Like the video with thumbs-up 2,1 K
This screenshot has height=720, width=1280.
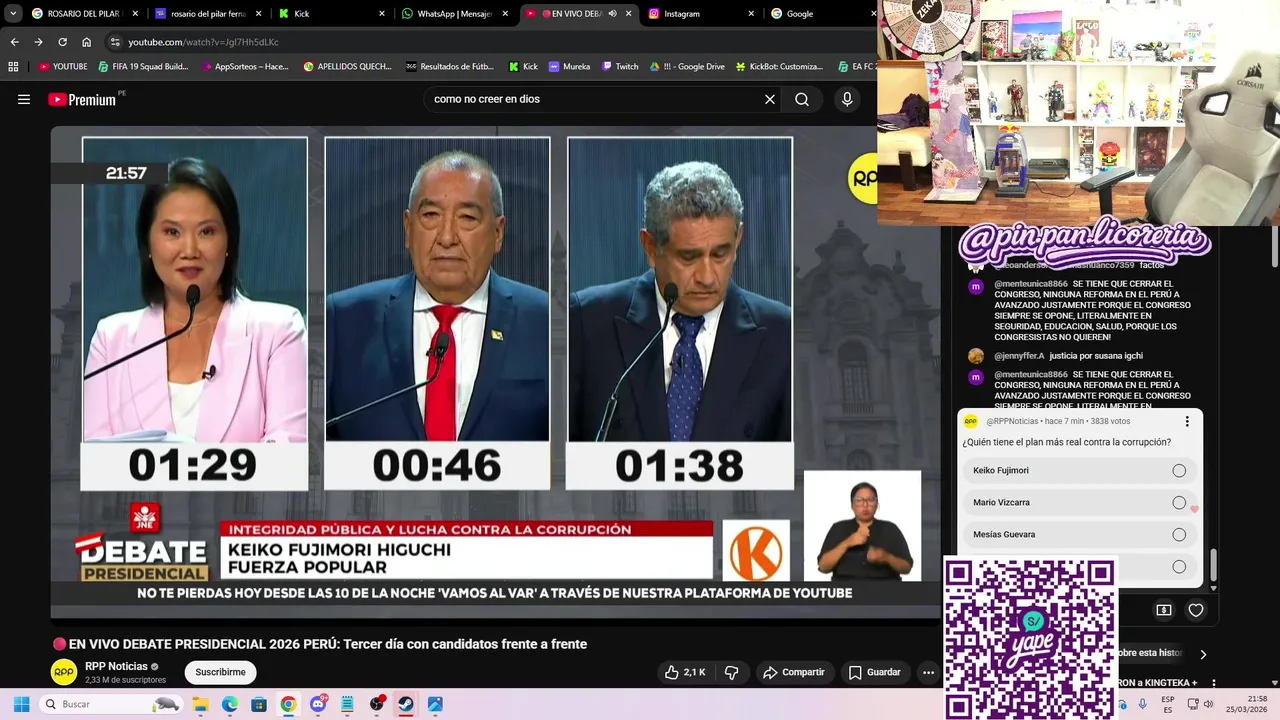coord(685,672)
